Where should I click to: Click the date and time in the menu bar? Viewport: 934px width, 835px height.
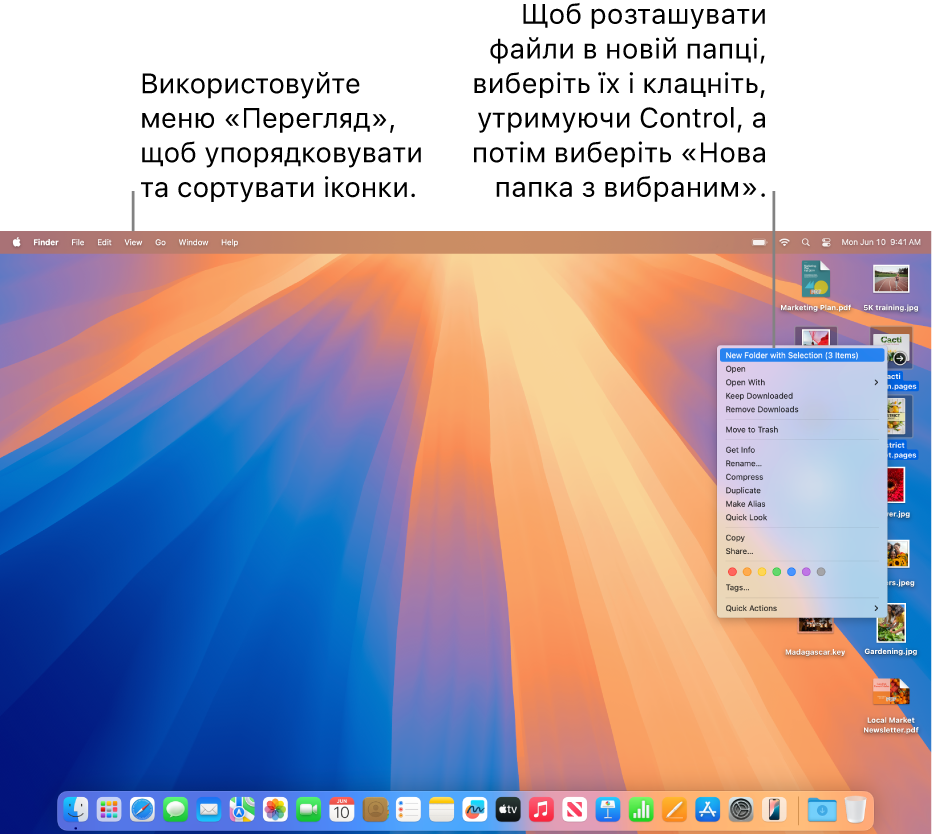pos(881,242)
